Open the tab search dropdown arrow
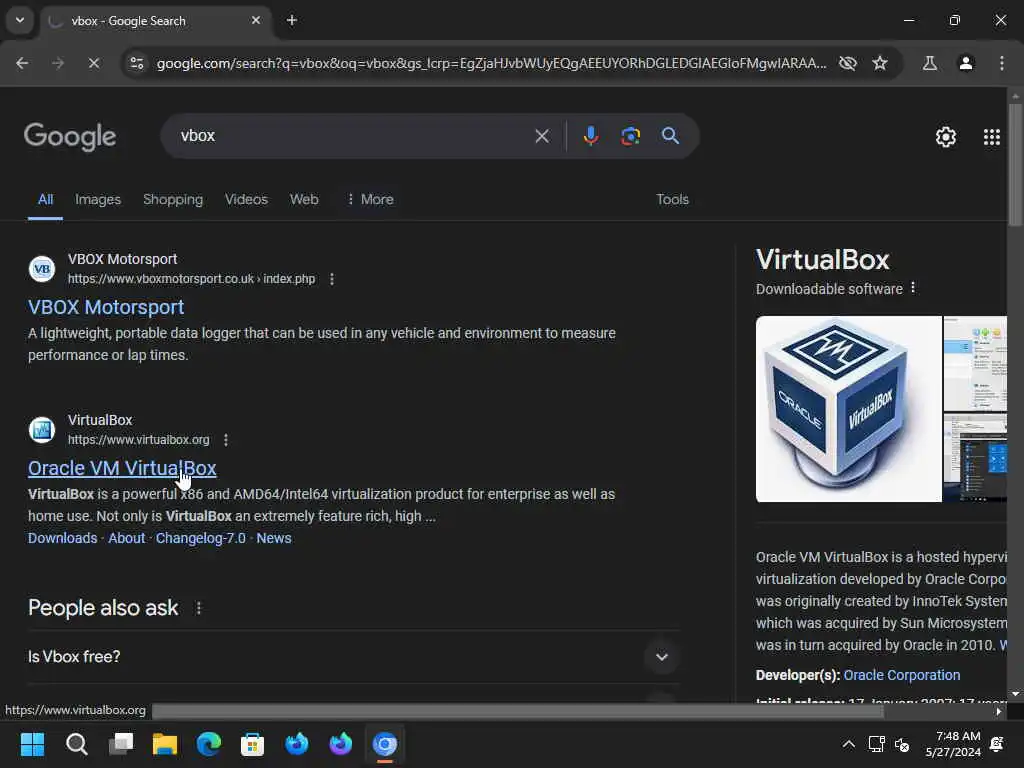 (x=20, y=20)
